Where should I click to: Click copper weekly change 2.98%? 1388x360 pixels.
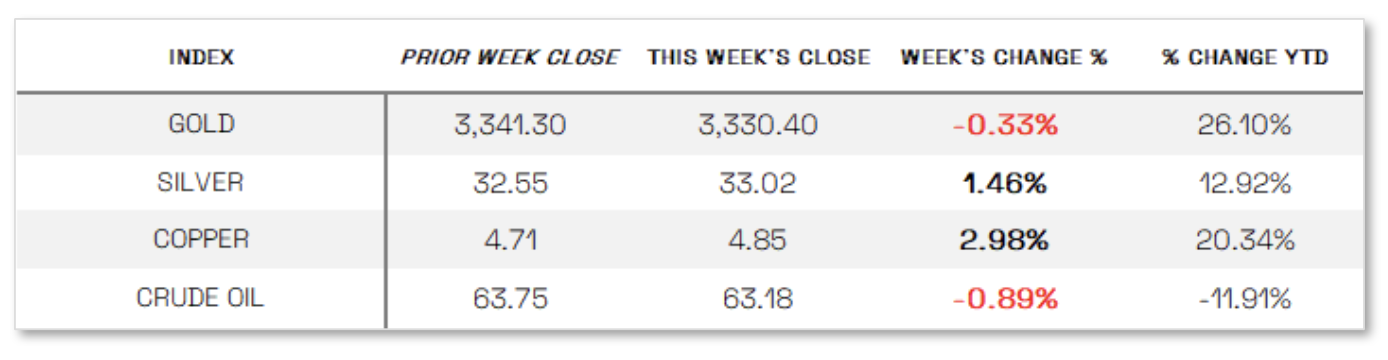tap(1004, 241)
